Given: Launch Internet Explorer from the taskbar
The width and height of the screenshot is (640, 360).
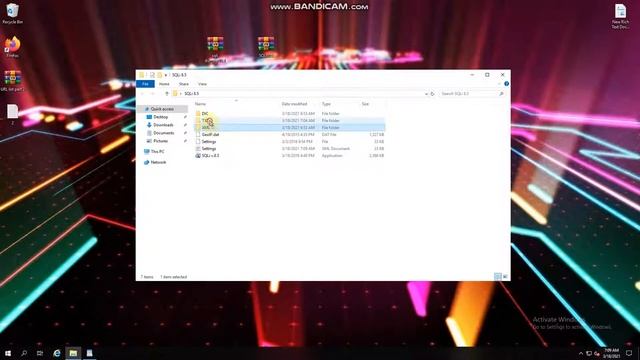Looking at the screenshot, I should tap(57, 353).
